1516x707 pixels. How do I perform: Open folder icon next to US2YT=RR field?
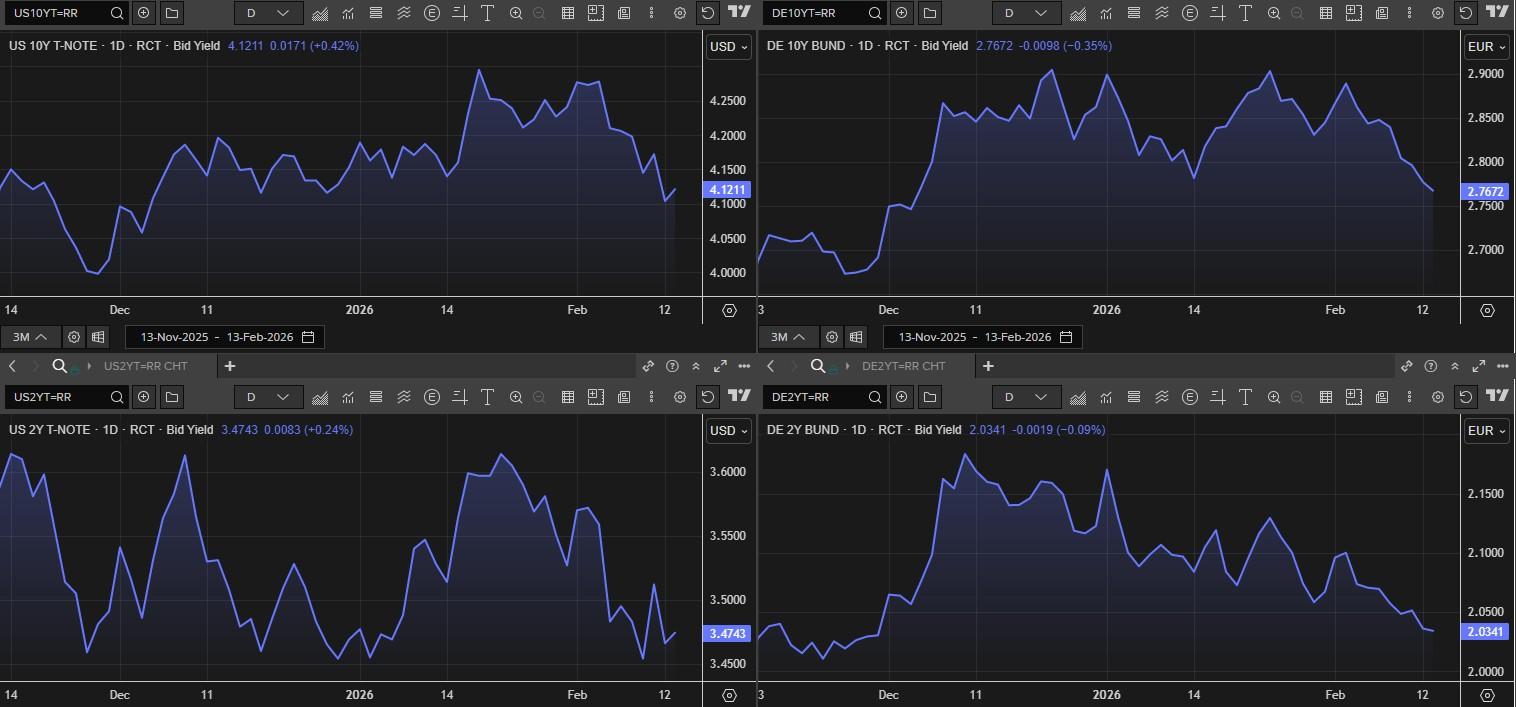point(172,397)
